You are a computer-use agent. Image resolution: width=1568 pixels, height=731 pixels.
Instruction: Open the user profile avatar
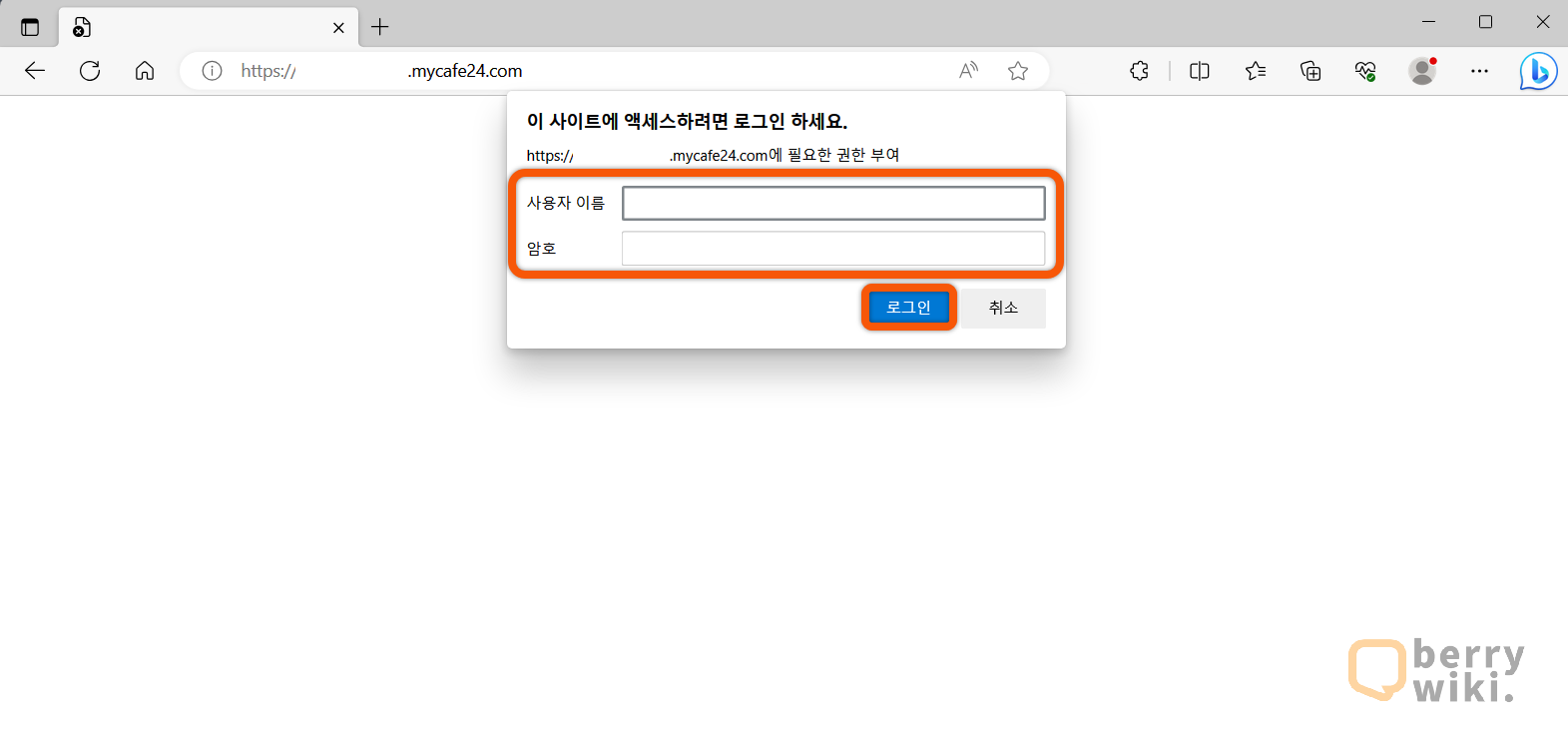(1422, 71)
